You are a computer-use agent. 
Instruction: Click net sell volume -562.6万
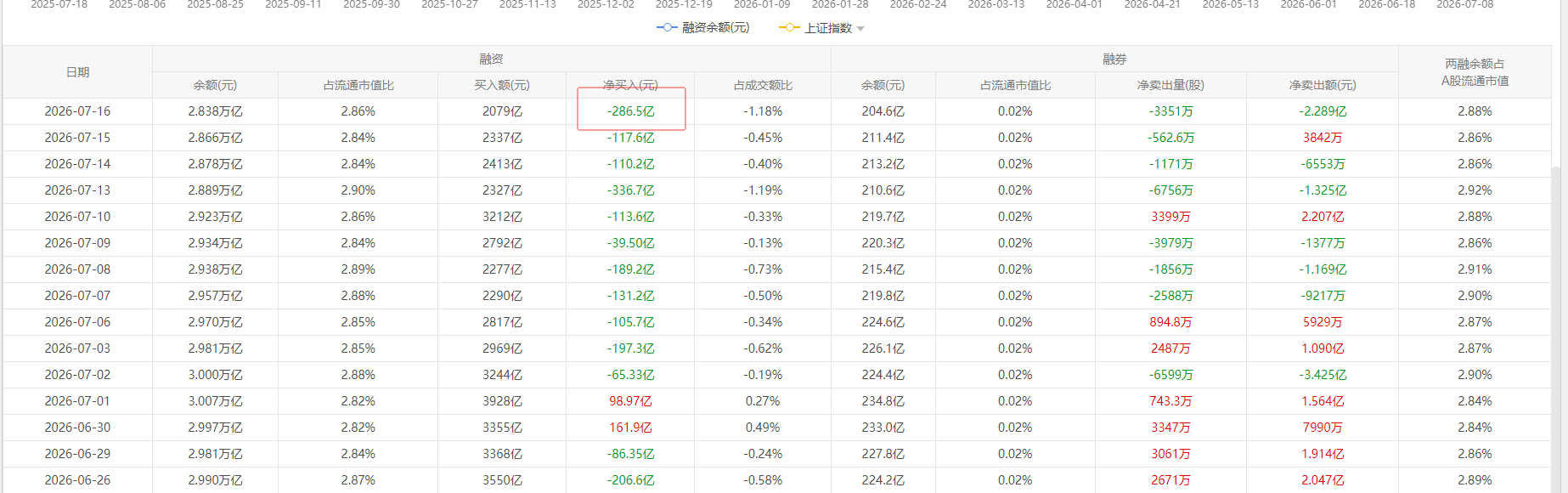tap(1170, 138)
